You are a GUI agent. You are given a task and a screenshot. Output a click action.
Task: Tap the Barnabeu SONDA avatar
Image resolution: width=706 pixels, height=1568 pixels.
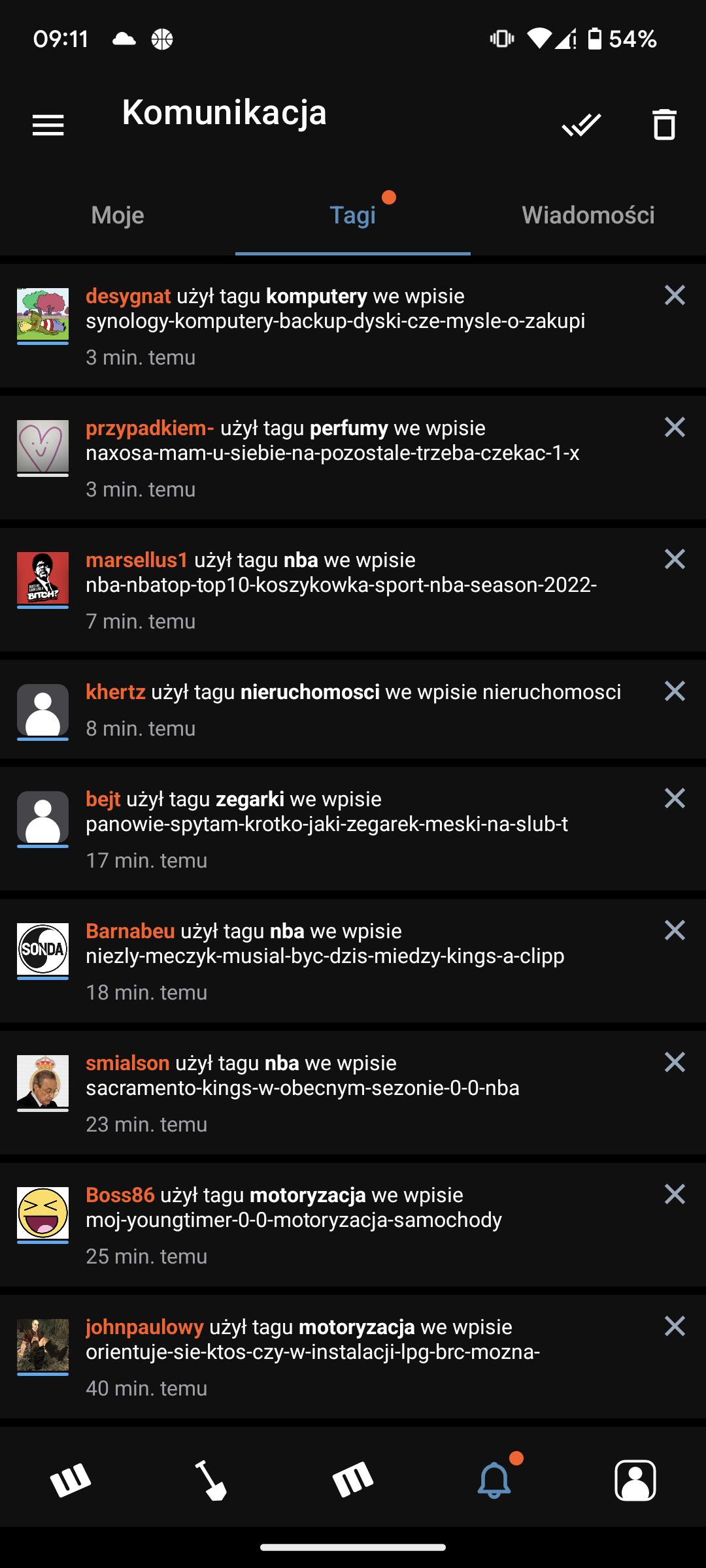pos(42,950)
